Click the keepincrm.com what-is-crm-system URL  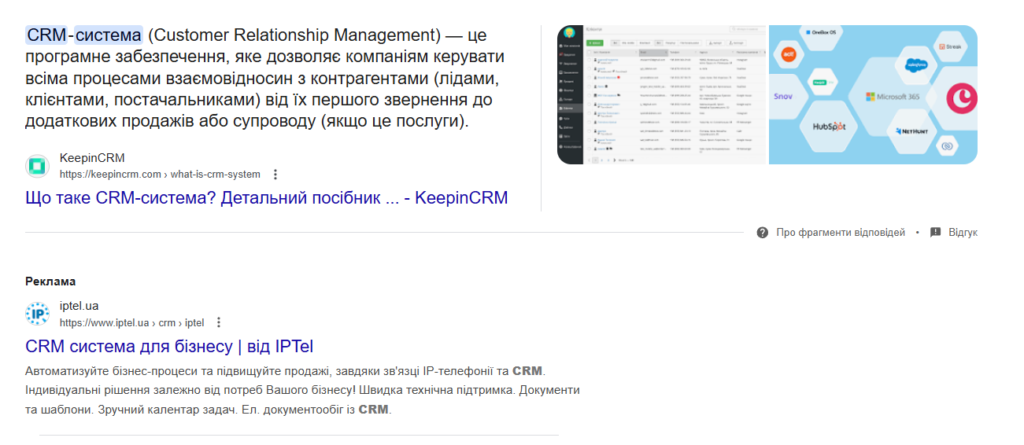pyautogui.click(x=160, y=174)
